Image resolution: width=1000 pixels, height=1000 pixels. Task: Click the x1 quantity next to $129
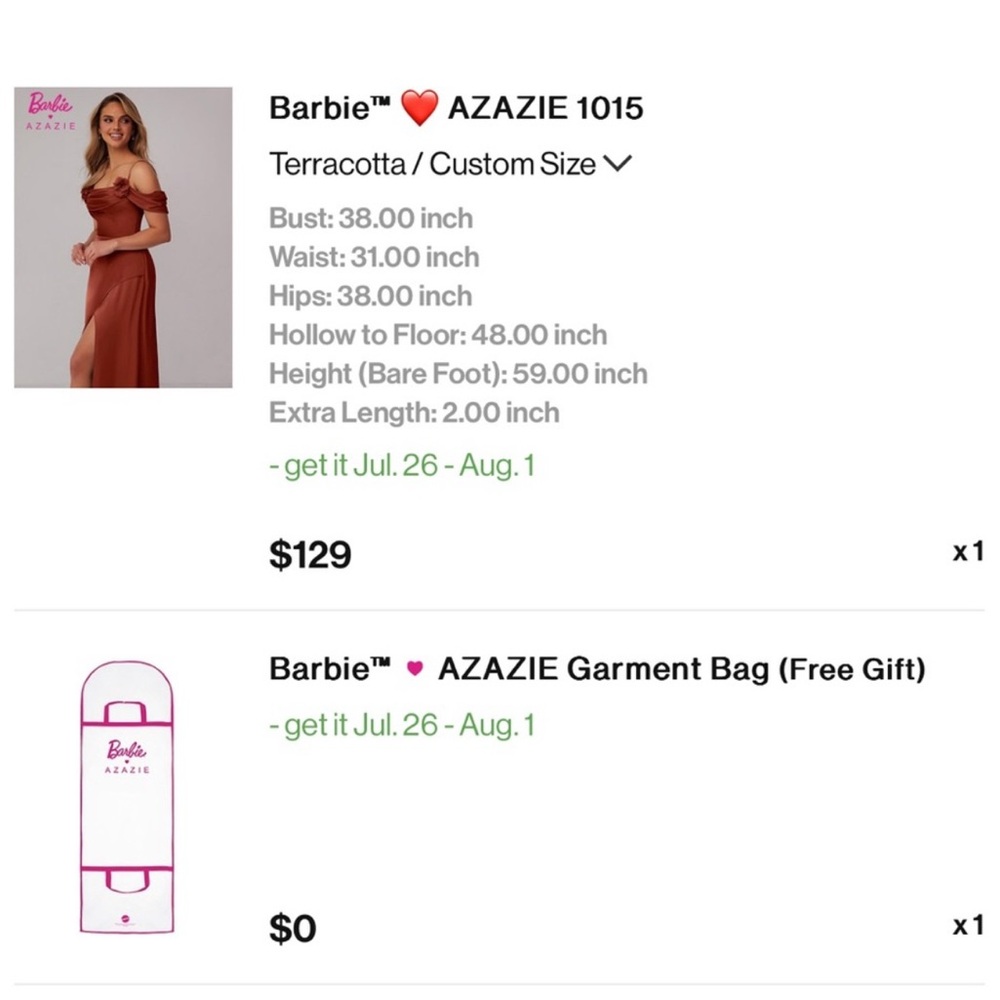point(969,550)
